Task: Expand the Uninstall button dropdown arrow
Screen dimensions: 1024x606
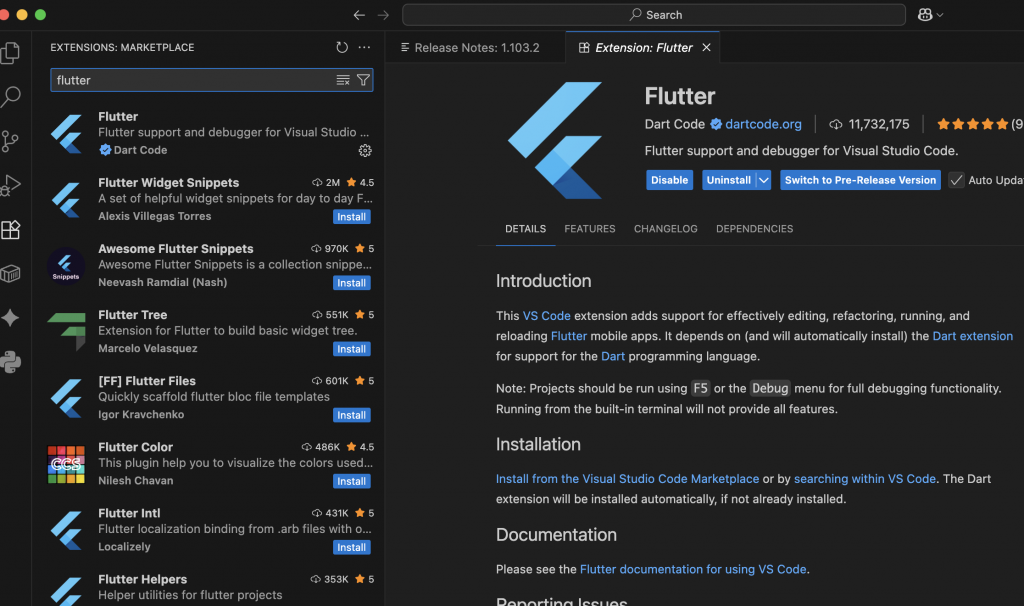Action: point(763,180)
